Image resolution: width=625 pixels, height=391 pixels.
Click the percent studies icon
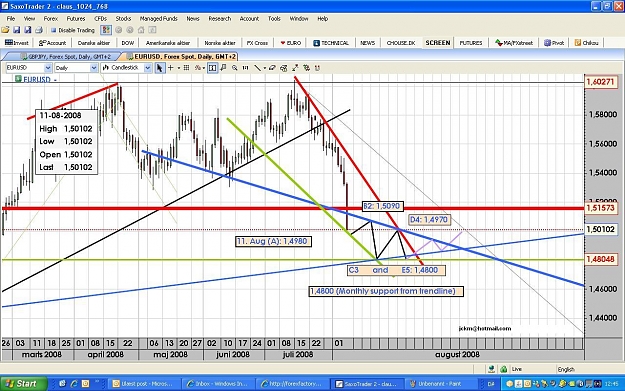198,68
